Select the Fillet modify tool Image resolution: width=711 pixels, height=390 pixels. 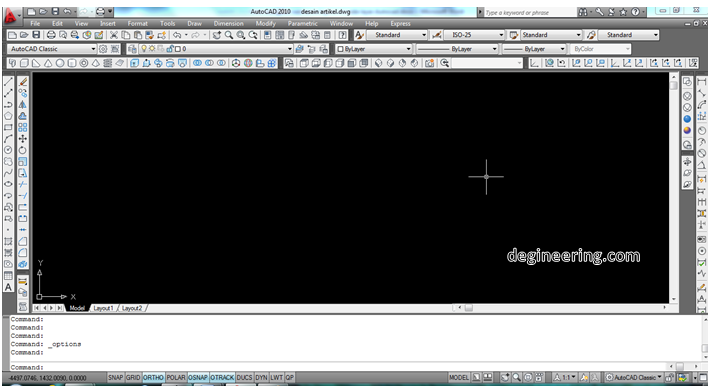(23, 253)
